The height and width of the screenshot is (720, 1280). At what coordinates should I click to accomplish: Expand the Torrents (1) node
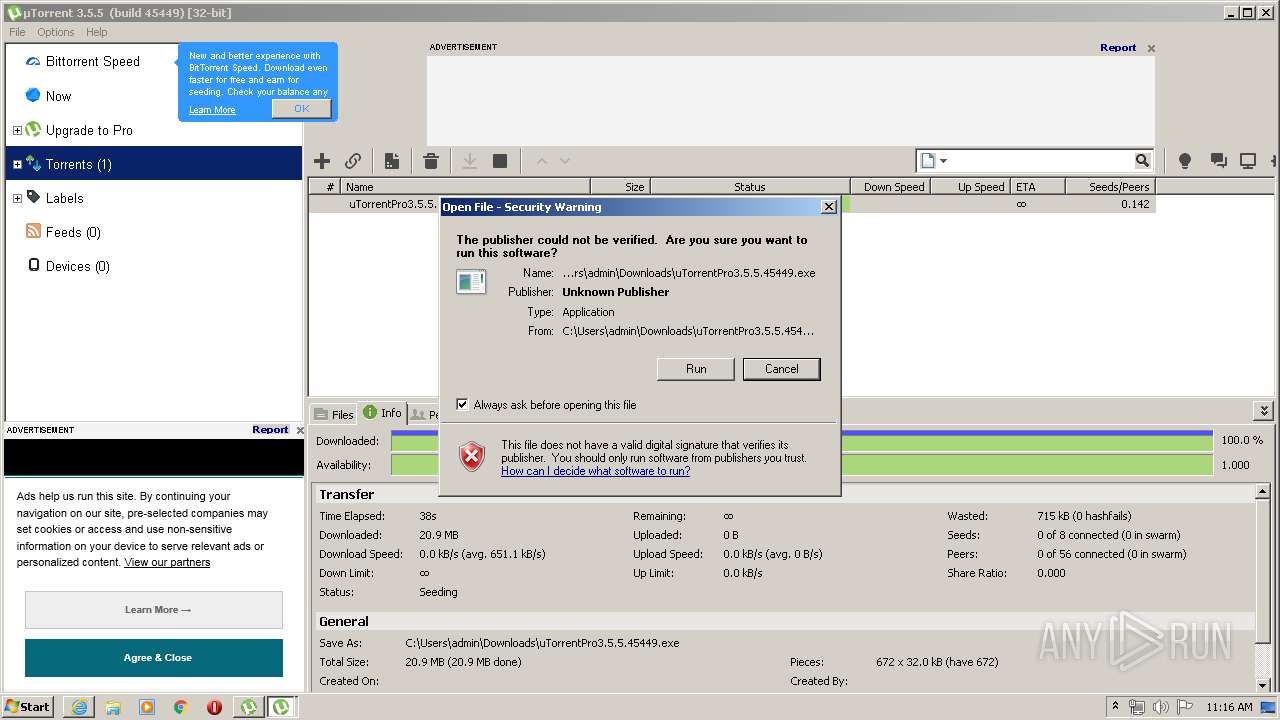(17, 164)
